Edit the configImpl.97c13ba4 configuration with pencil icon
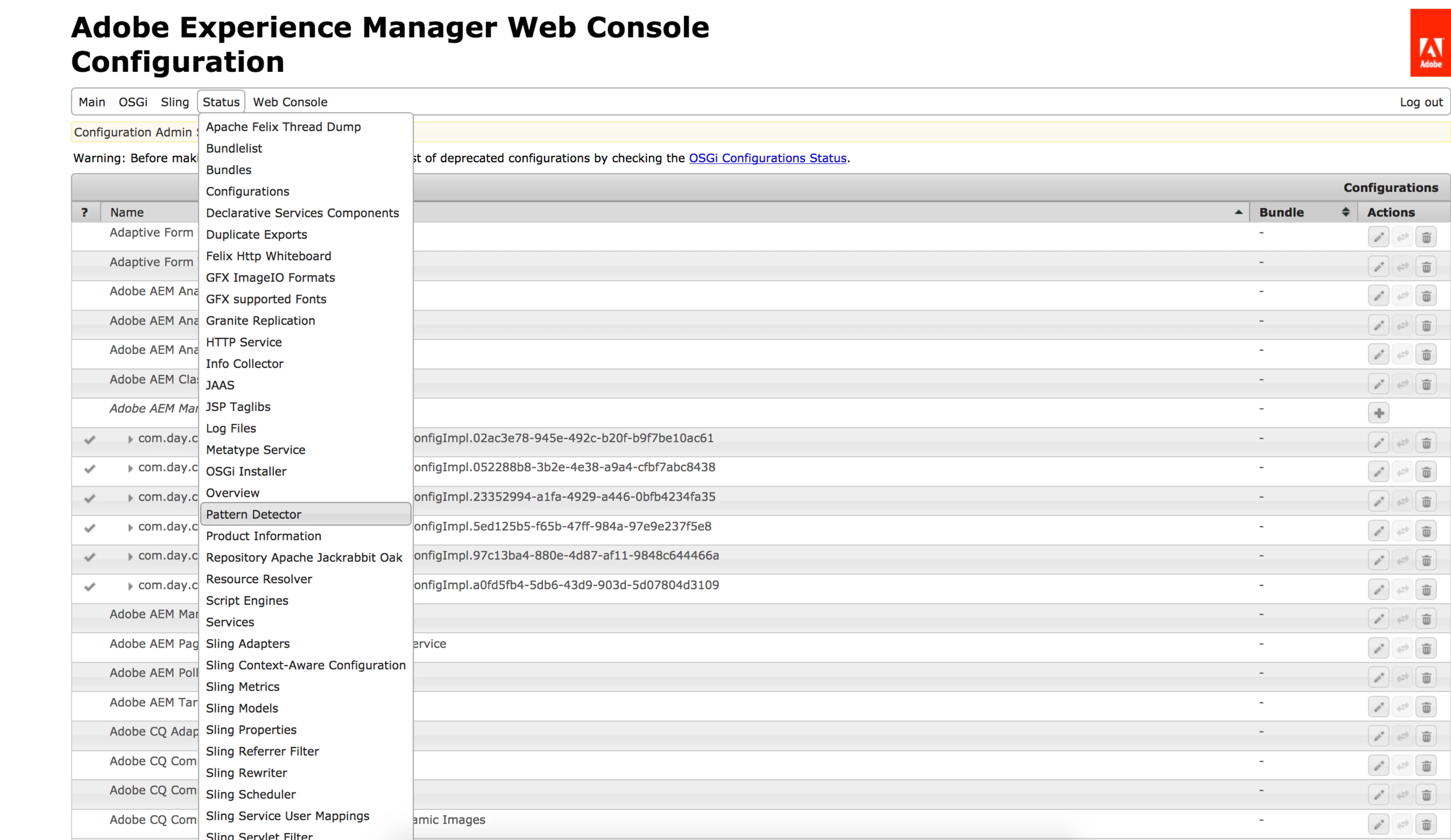The image size is (1451, 840). (x=1379, y=560)
